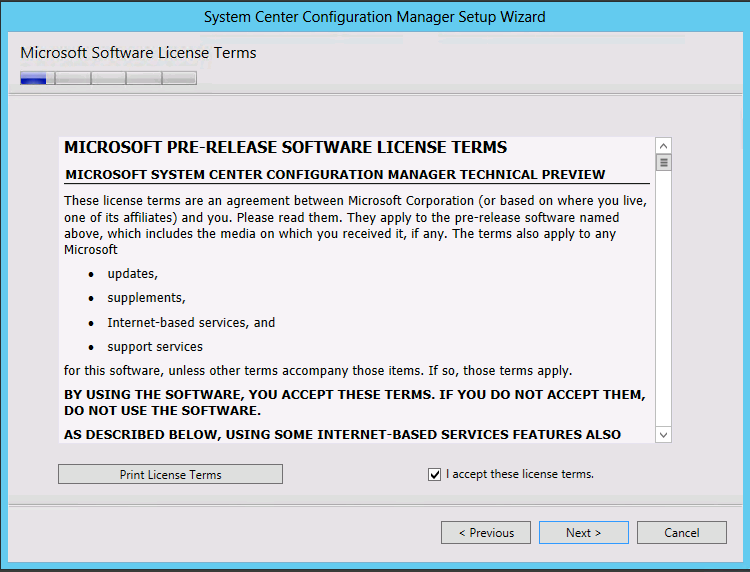Click the license terms scrollbar thumb
750x572 pixels.
(x=663, y=163)
